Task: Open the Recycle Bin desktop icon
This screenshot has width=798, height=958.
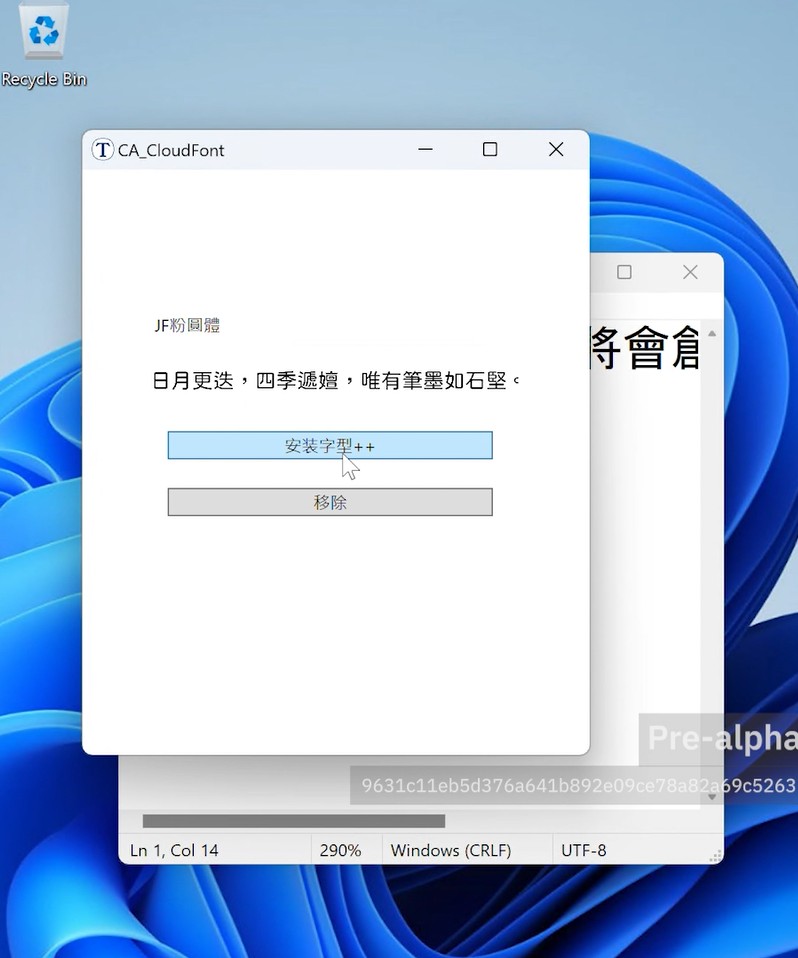Action: coord(43,46)
